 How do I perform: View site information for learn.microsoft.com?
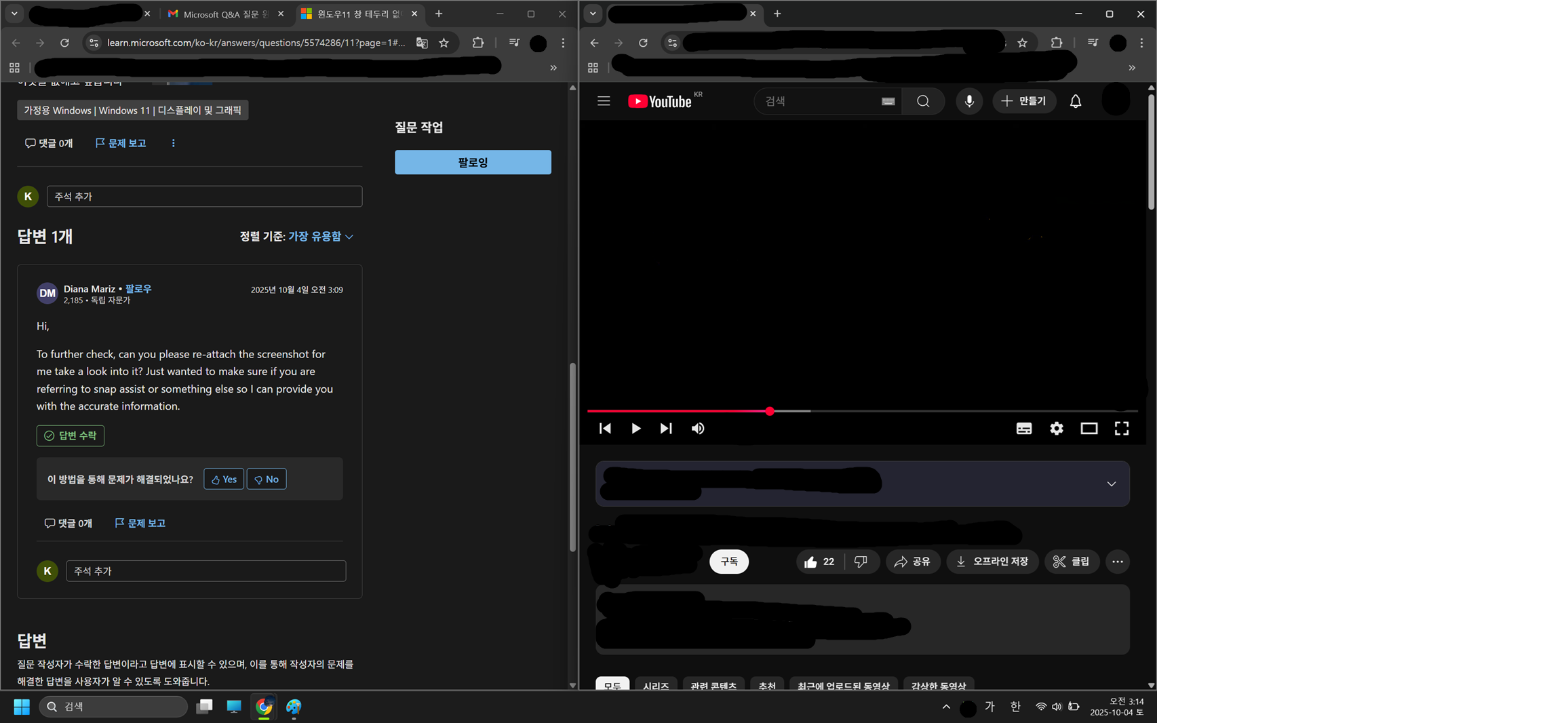pyautogui.click(x=94, y=43)
